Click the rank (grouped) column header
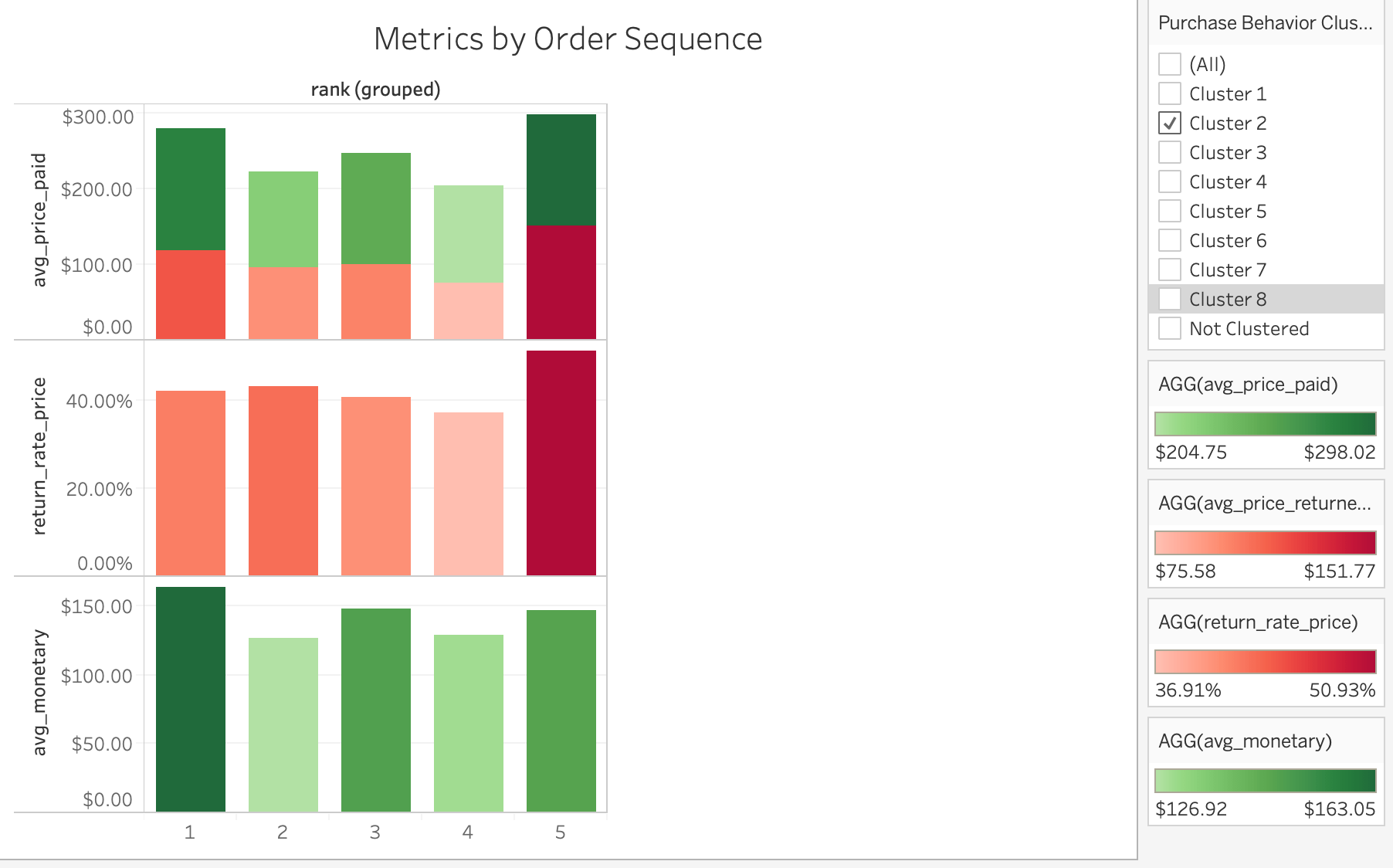This screenshot has width=1393, height=868. (376, 89)
